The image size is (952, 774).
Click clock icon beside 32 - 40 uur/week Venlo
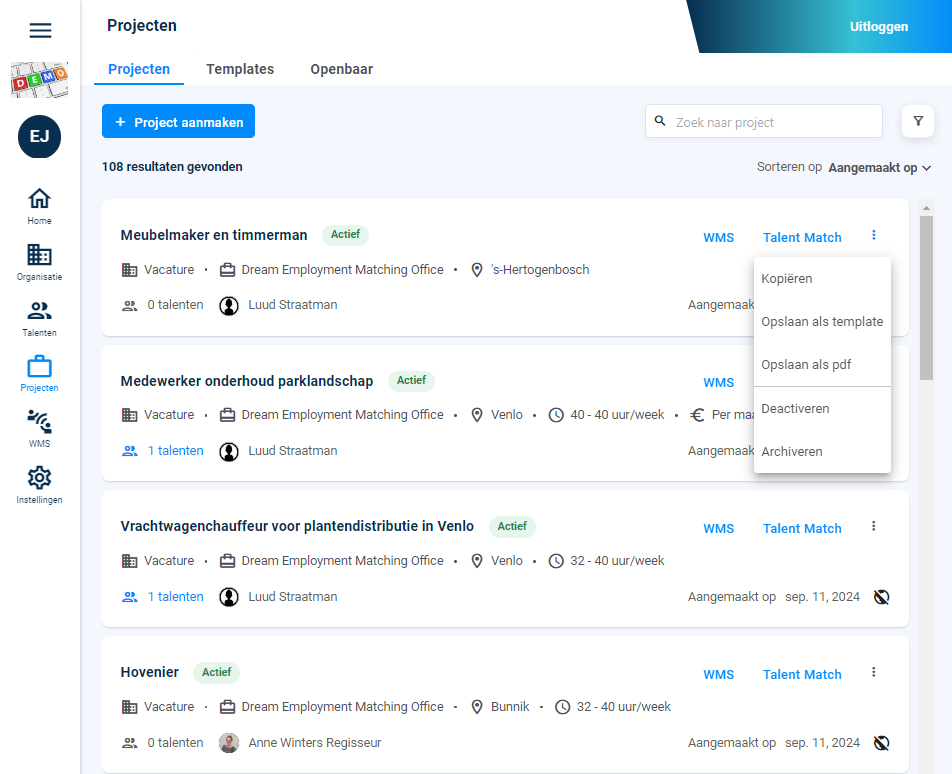tap(556, 561)
